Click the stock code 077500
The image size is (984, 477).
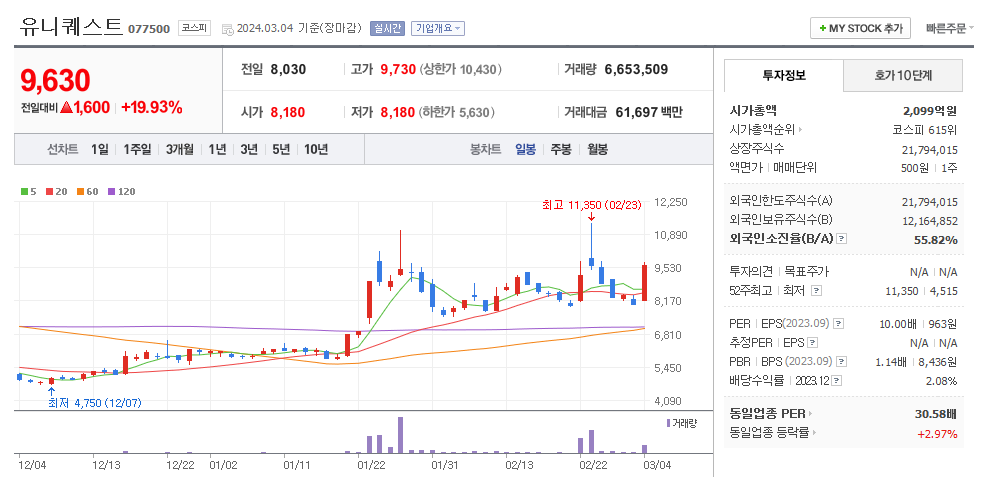tap(149, 29)
